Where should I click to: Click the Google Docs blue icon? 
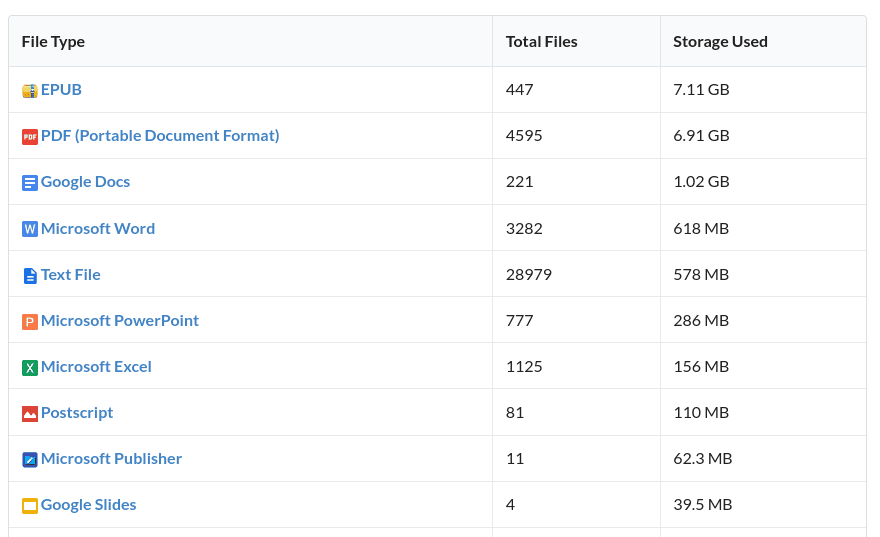[30, 182]
